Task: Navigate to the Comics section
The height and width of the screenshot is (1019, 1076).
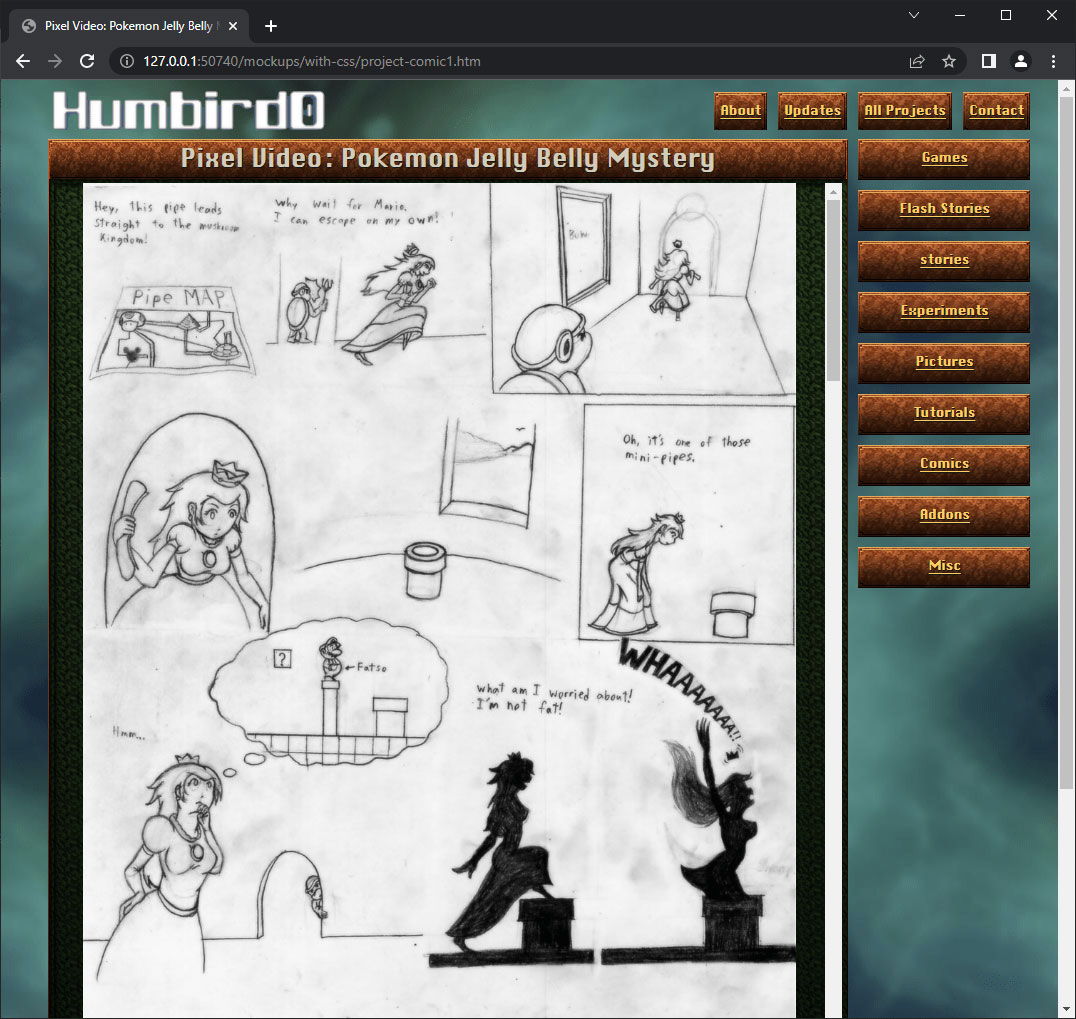Action: tap(943, 464)
